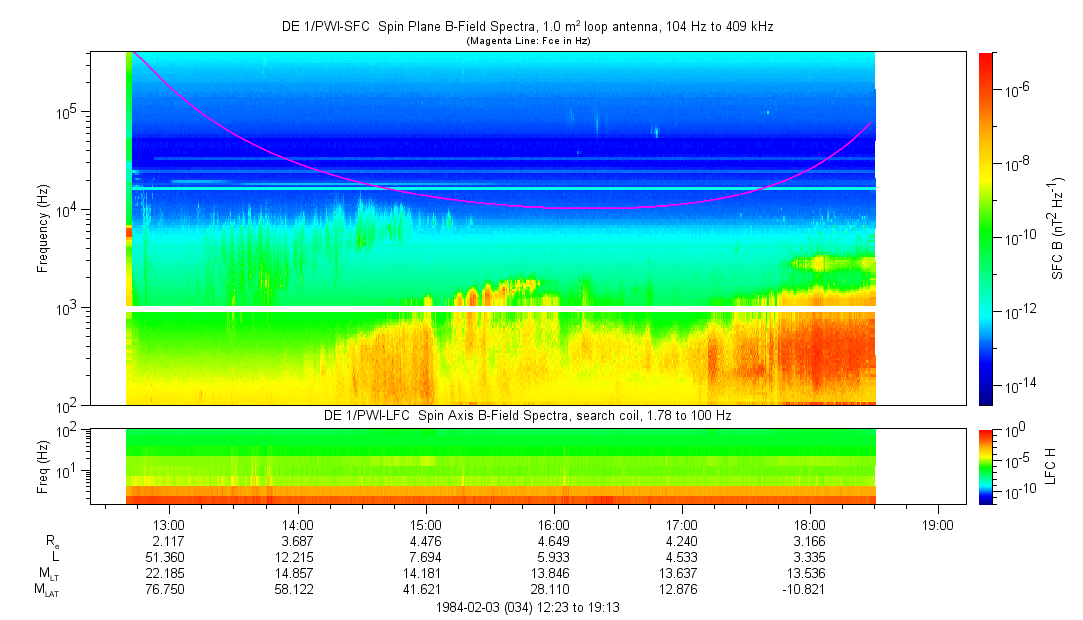Click the LFC H color scale bar

click(x=986, y=466)
